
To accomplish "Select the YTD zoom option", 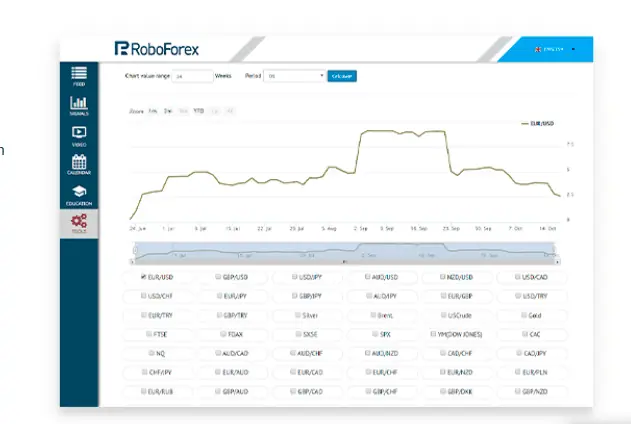I will tap(198, 110).
